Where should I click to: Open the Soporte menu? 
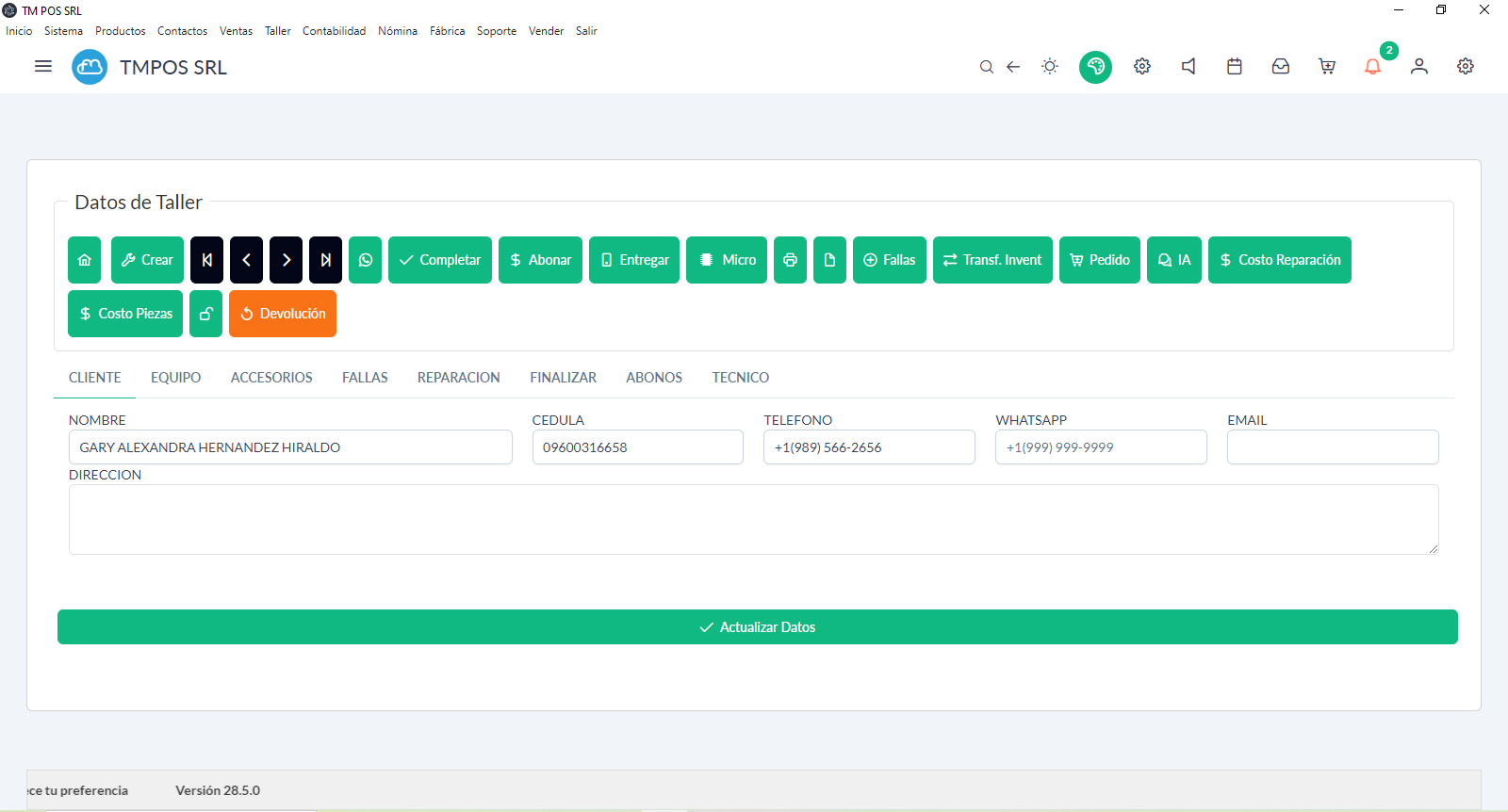click(x=497, y=31)
